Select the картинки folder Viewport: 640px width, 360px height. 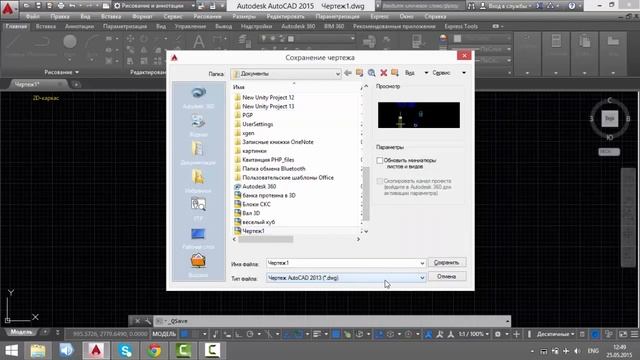click(x=250, y=151)
